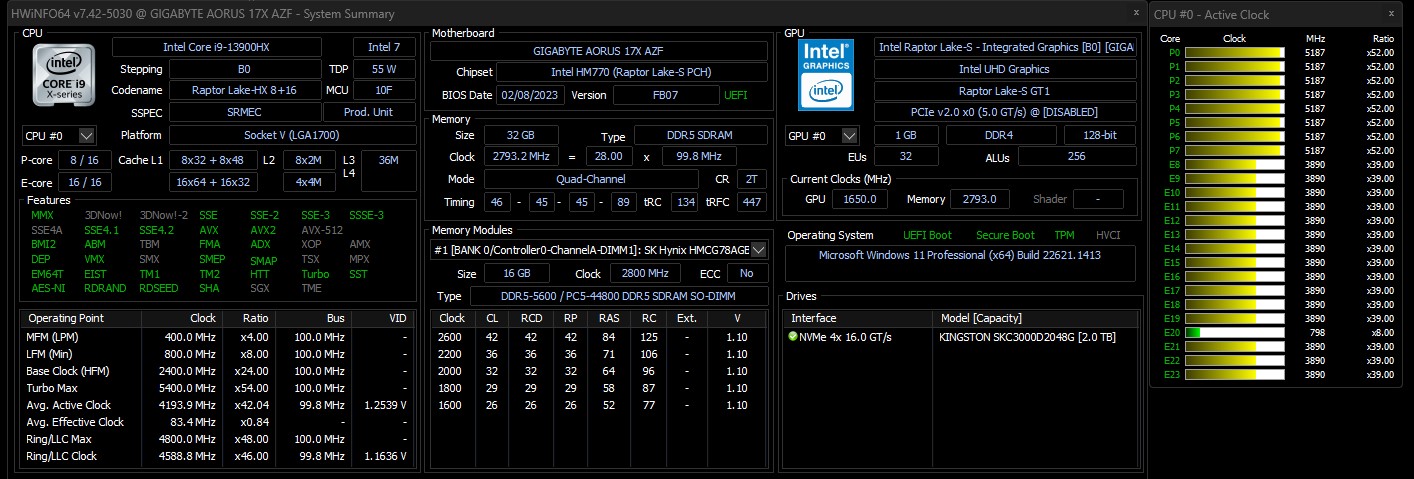1414x479 pixels.
Task: Click the P-core 8 / 16 field
Action: coord(85,160)
